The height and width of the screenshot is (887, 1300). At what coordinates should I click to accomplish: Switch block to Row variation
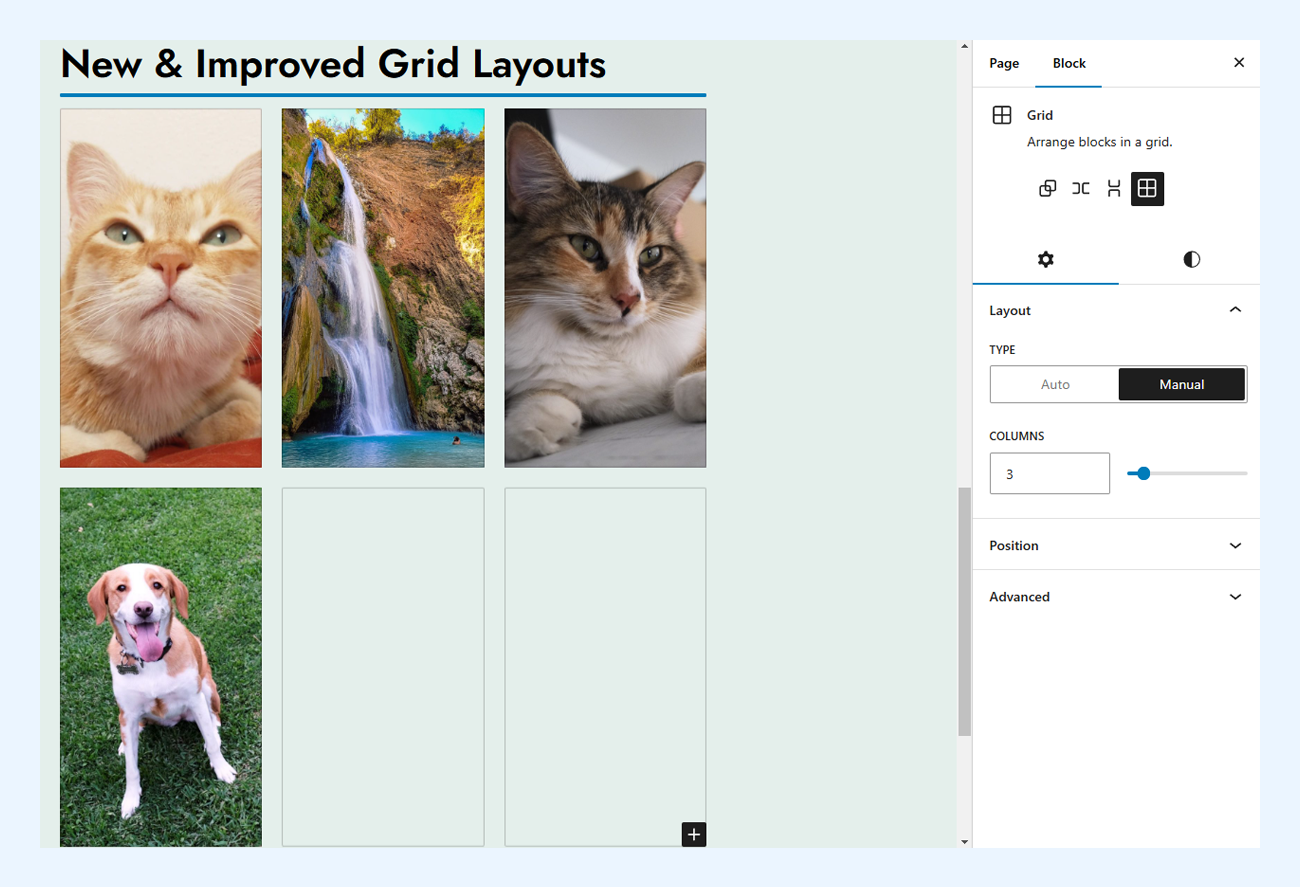click(x=1080, y=188)
